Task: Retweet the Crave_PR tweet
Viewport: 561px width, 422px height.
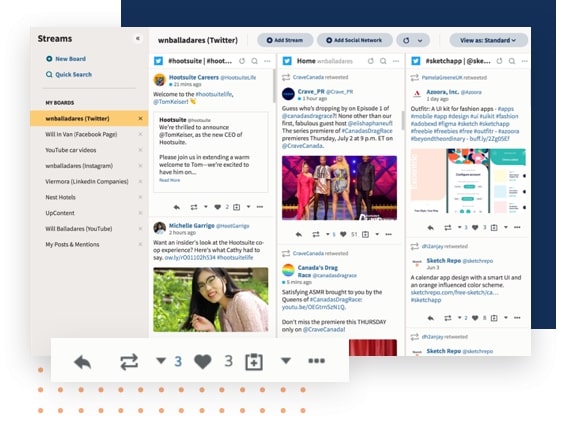Action: tap(316, 234)
